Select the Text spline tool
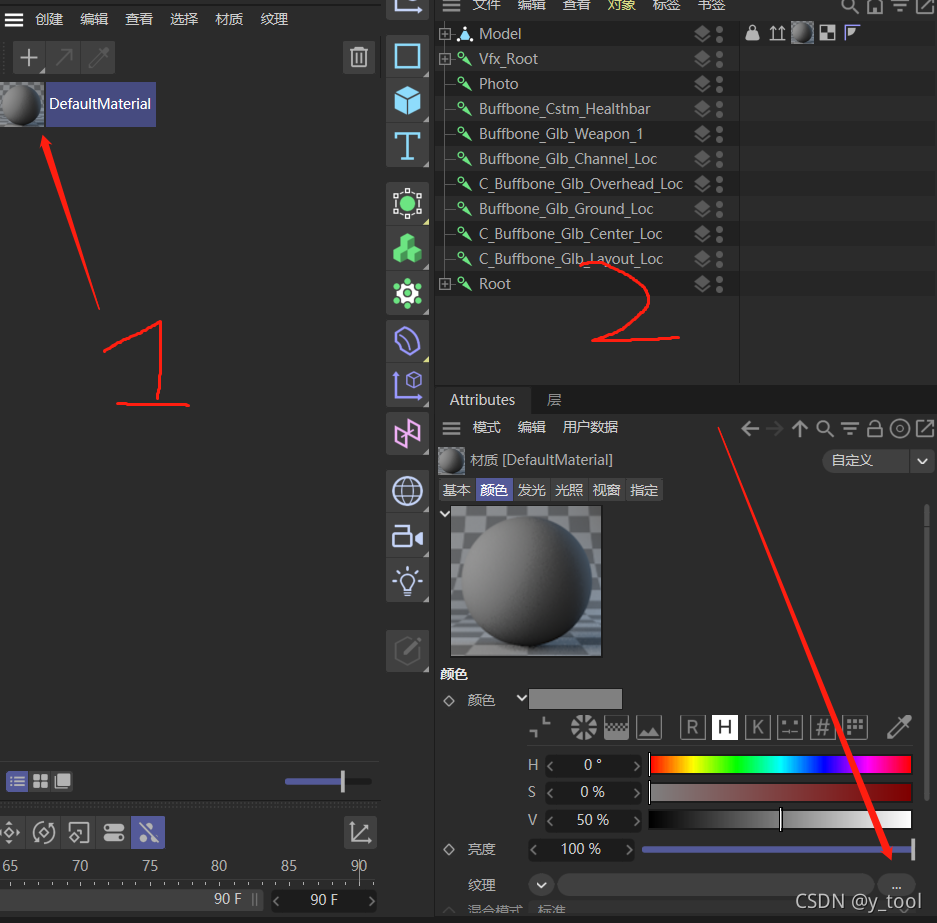Image resolution: width=937 pixels, height=923 pixels. pos(408,146)
